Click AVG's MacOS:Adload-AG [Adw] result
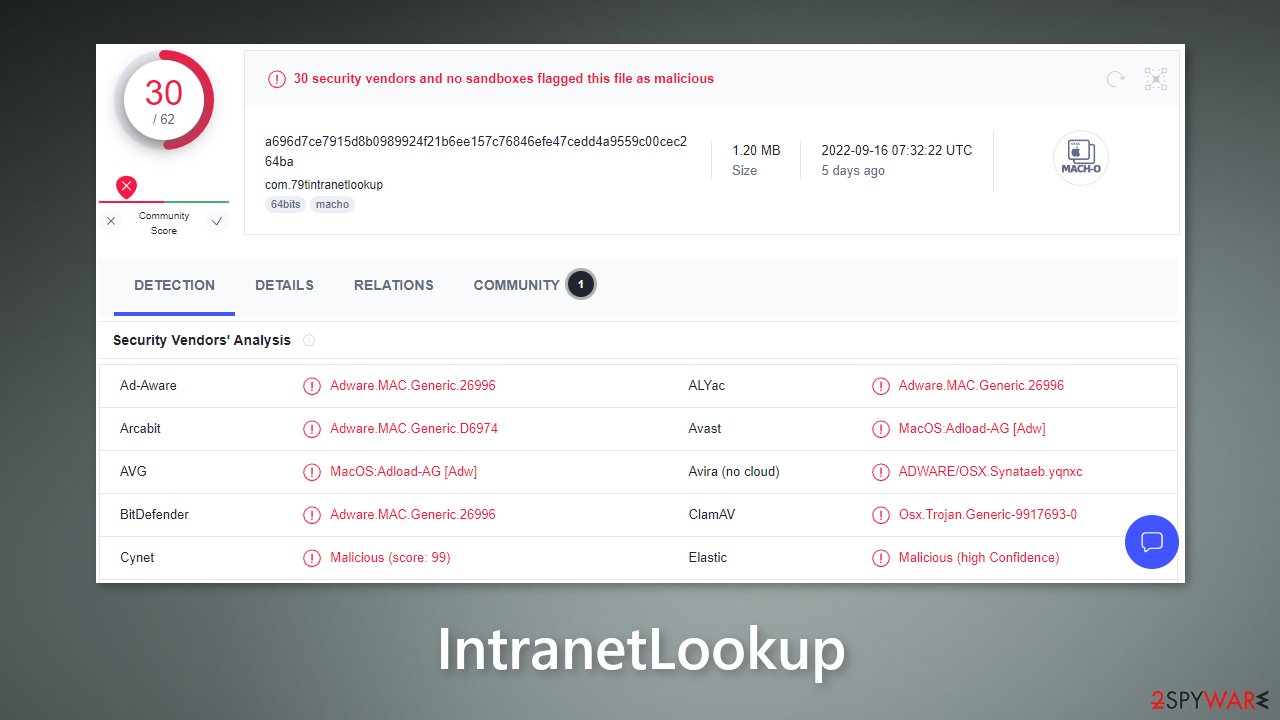The height and width of the screenshot is (720, 1280). pyautogui.click(x=404, y=472)
